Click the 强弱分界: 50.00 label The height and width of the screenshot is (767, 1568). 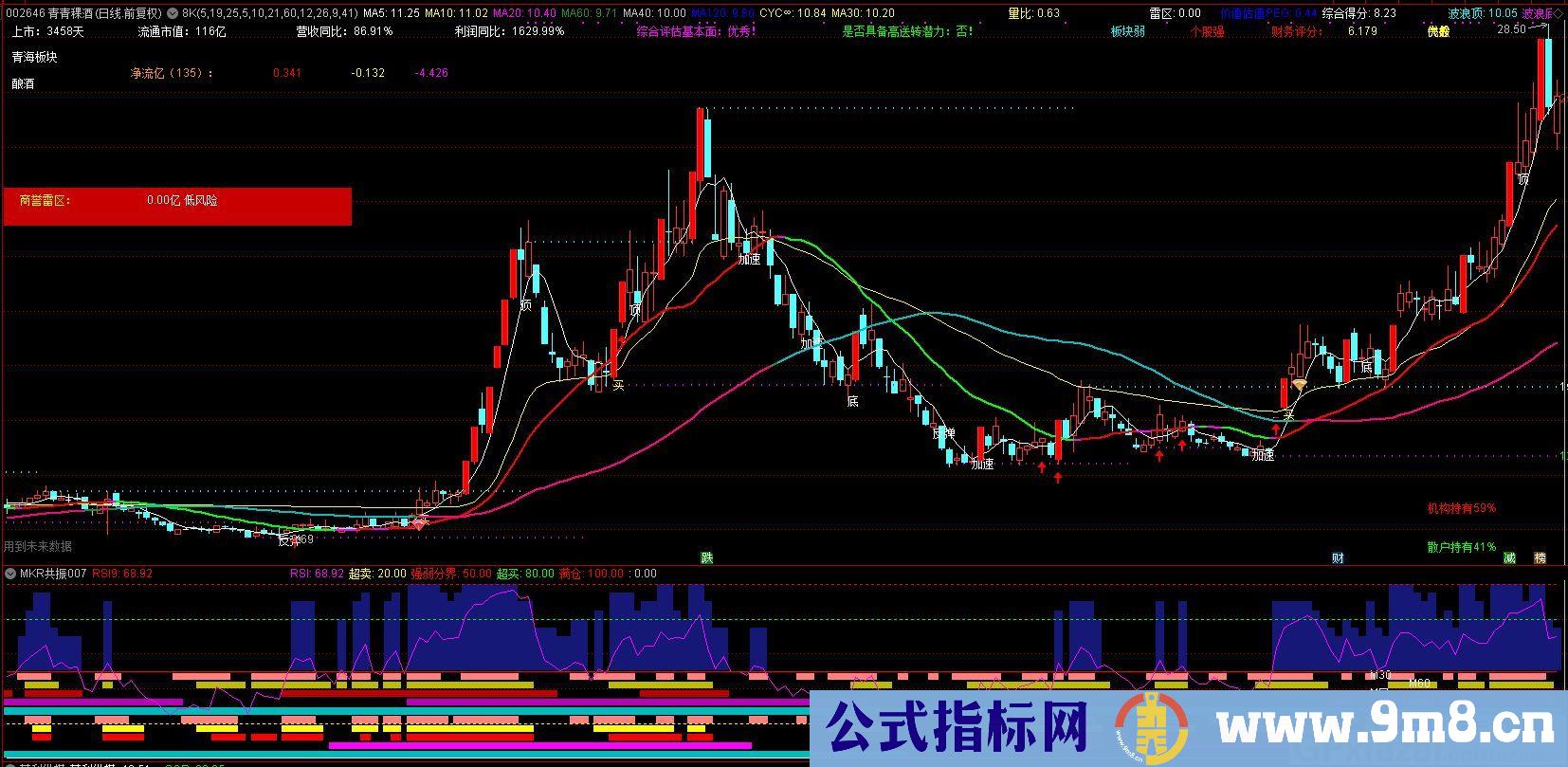450,574
